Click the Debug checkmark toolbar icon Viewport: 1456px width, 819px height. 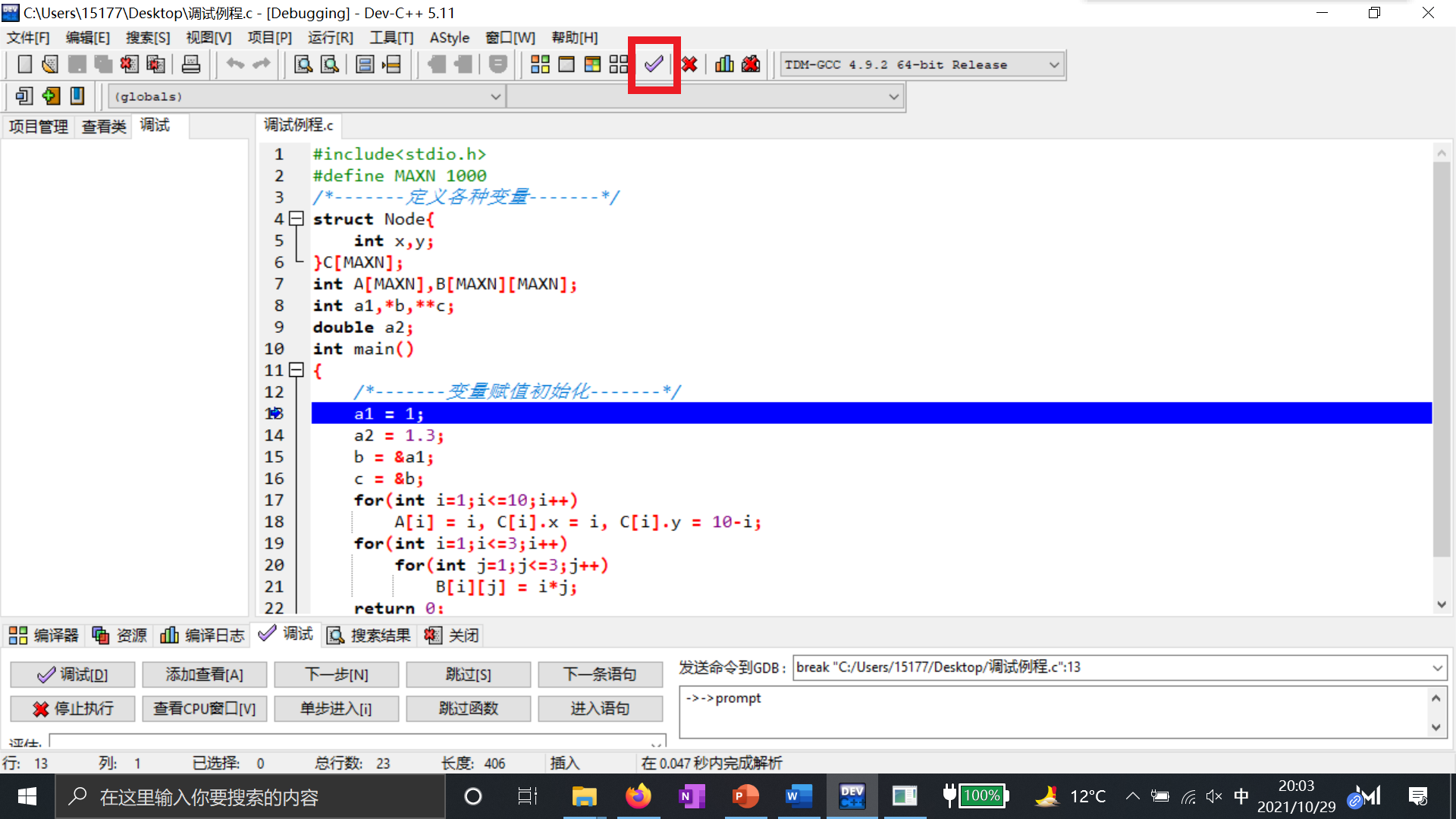(x=654, y=64)
